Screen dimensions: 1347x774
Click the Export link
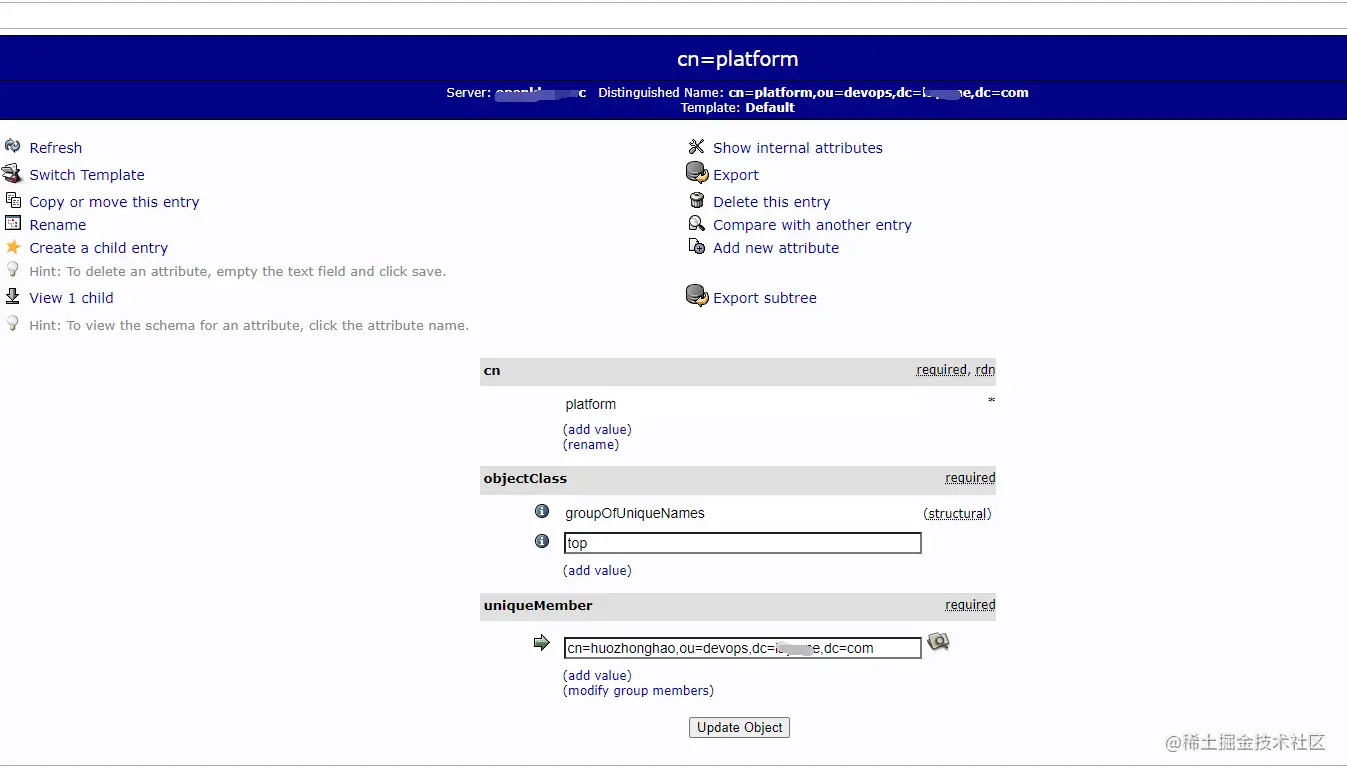[736, 175]
